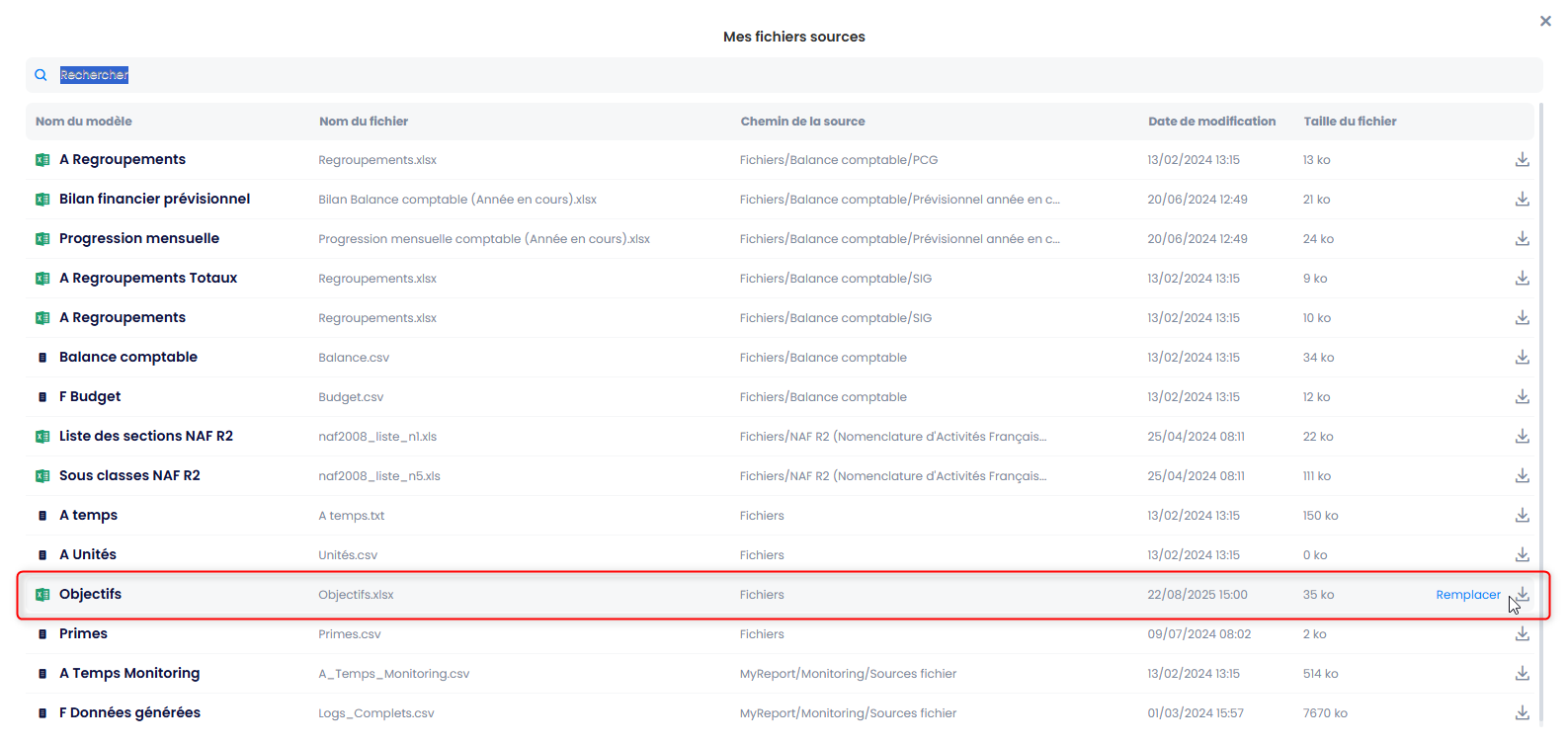Open the Liste des sections NAF R2 model

click(146, 437)
